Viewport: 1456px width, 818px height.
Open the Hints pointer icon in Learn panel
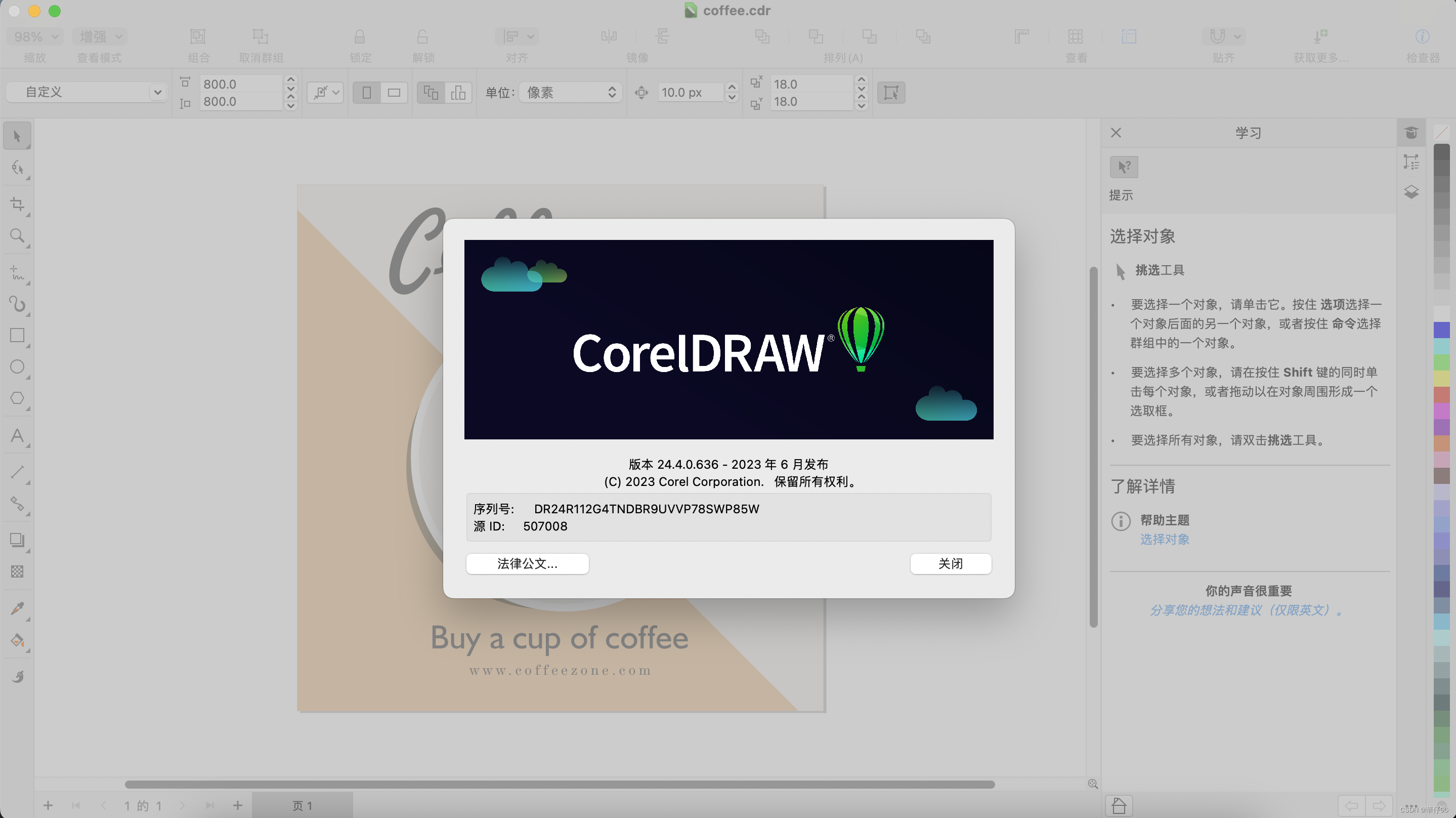[1124, 167]
